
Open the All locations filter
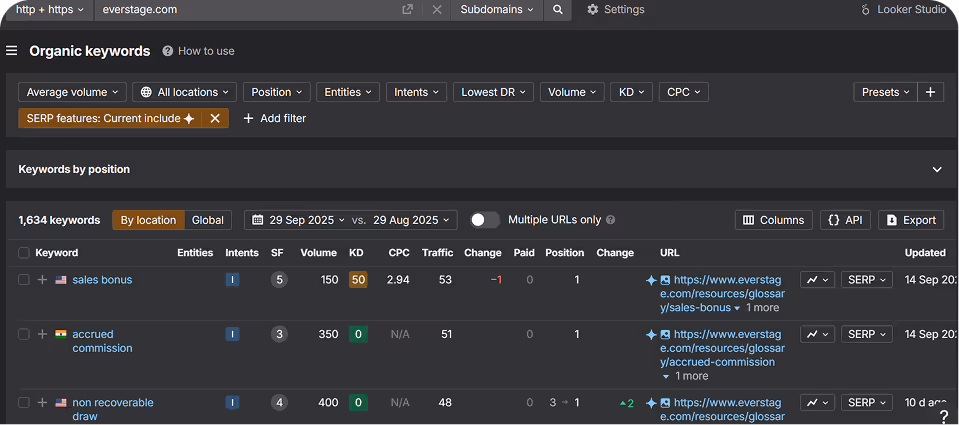point(184,92)
